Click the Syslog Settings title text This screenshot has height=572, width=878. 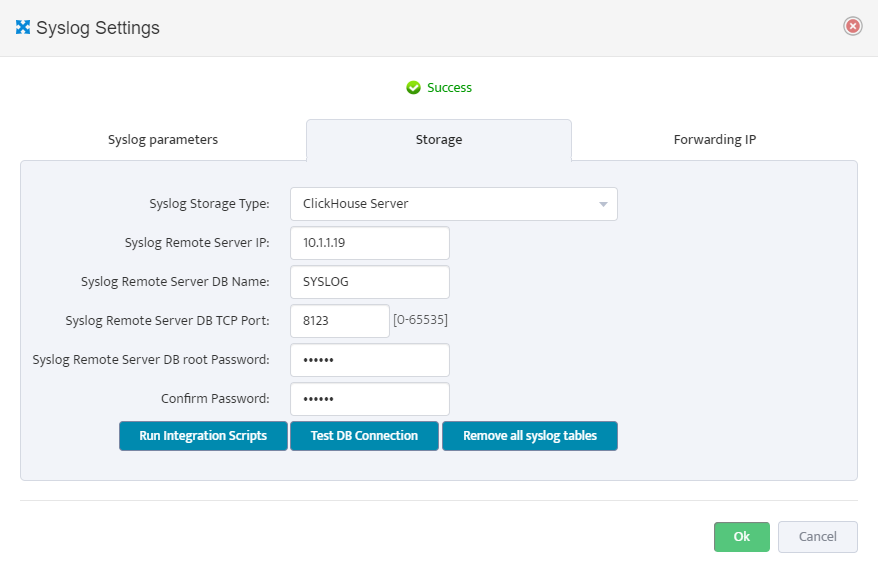tap(98, 27)
